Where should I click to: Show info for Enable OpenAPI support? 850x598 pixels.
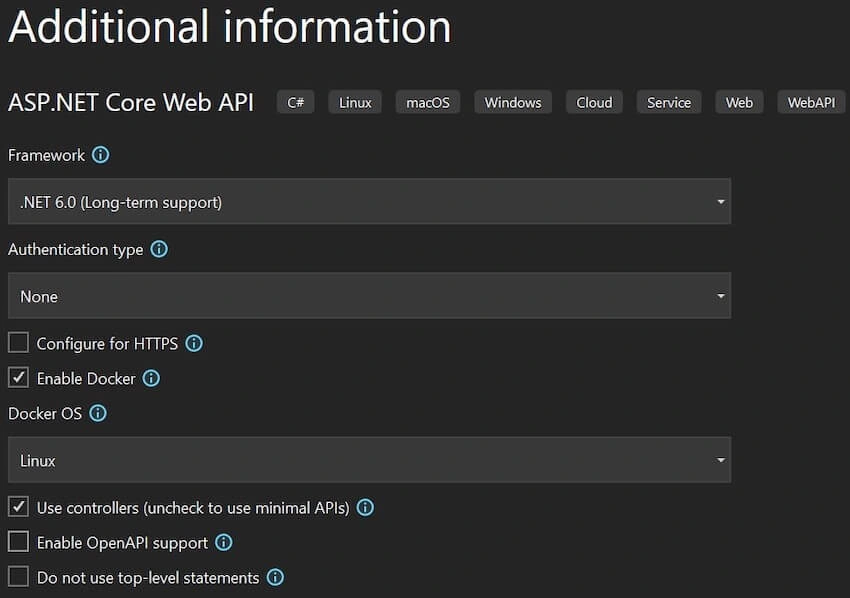pyautogui.click(x=223, y=543)
